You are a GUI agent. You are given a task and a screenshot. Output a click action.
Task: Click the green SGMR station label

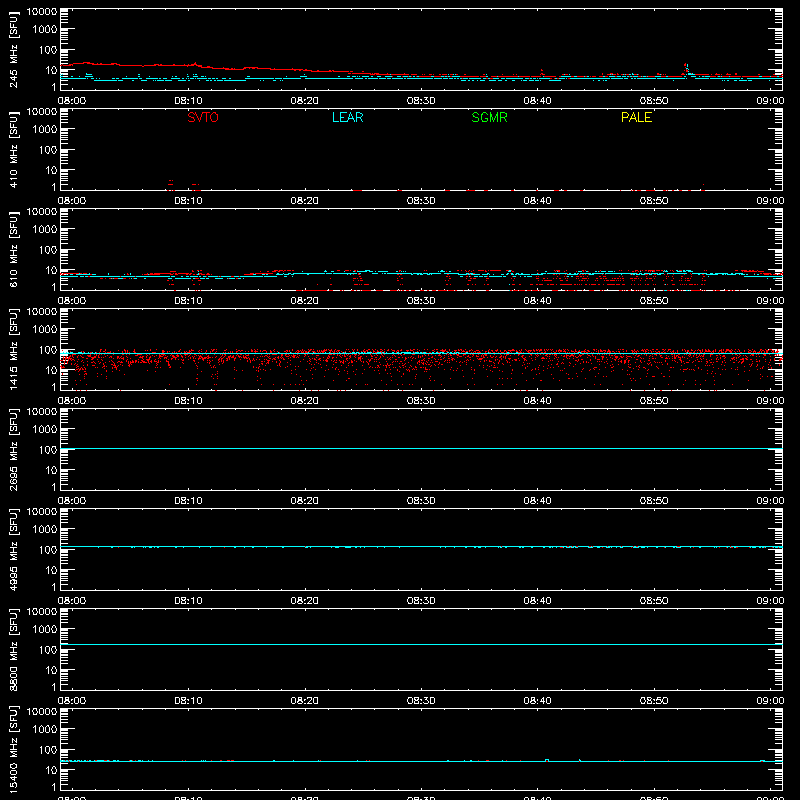(489, 117)
